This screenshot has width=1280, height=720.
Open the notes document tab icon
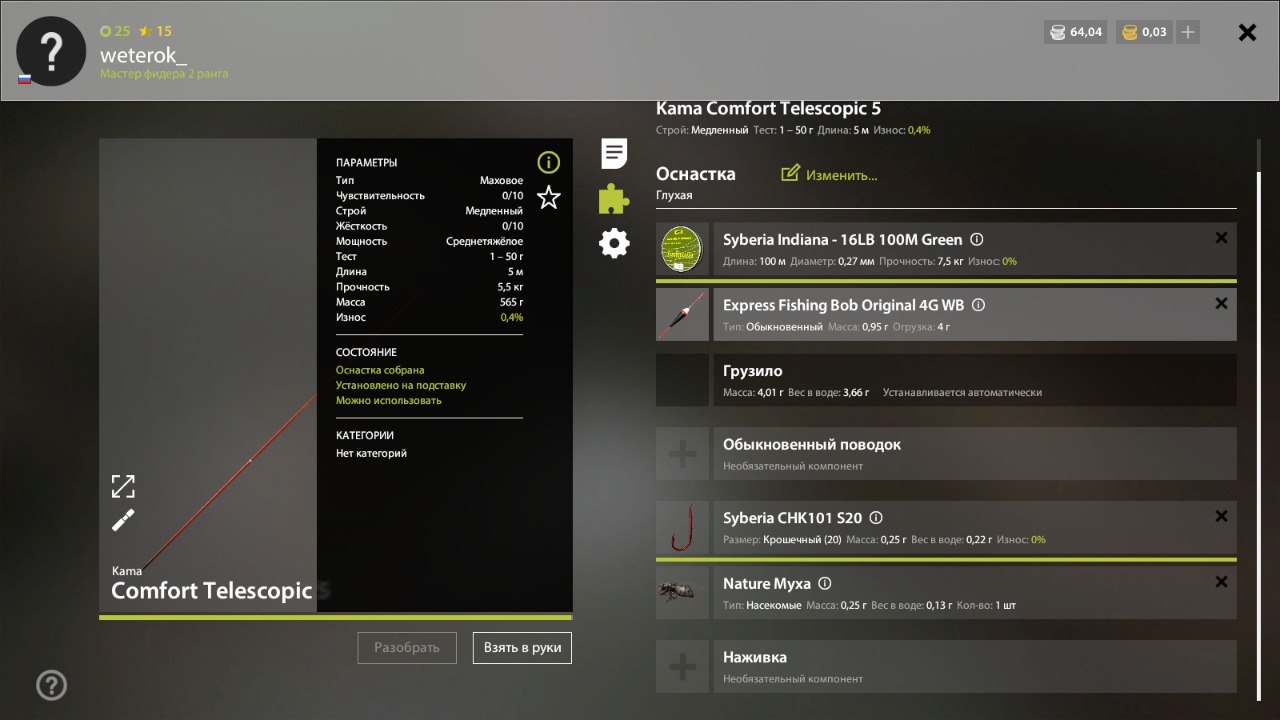614,153
